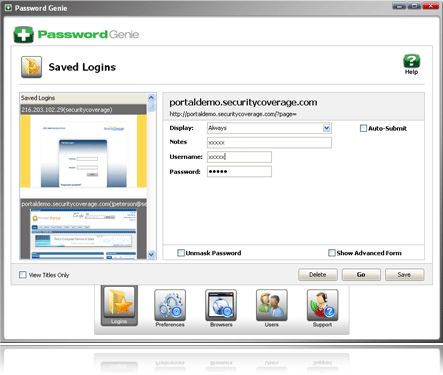This screenshot has height=375, width=443.
Task: Click the Delete button
Action: pos(318,275)
